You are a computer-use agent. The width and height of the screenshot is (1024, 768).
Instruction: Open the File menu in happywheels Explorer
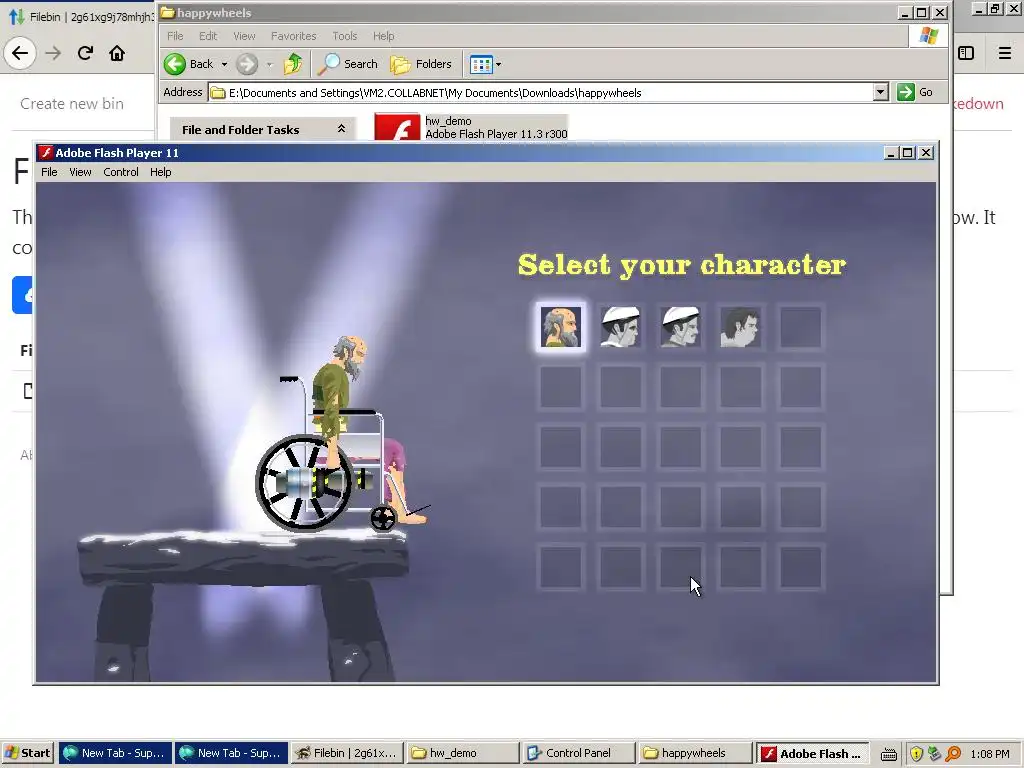pos(175,36)
